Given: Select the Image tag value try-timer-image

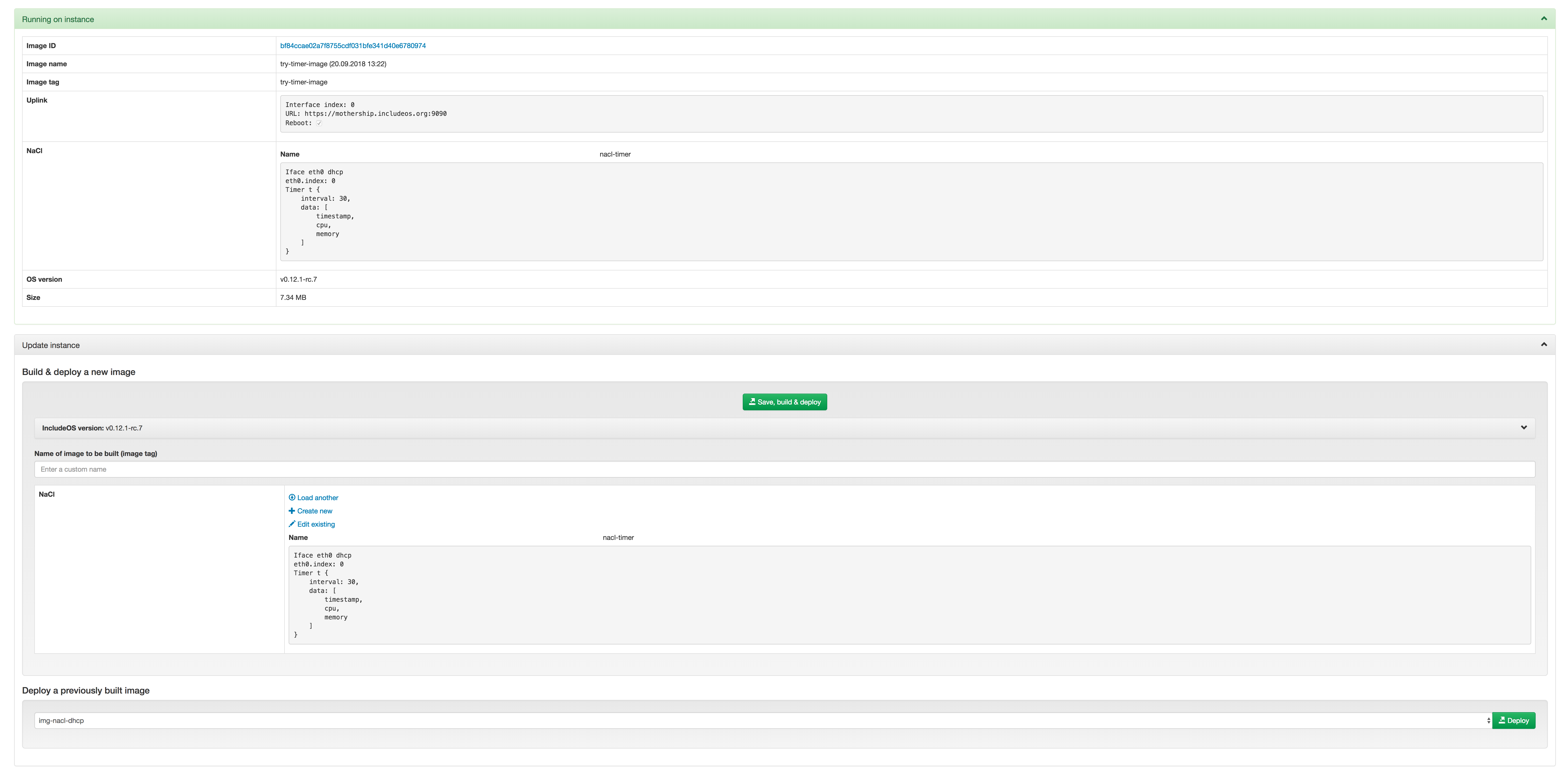Looking at the screenshot, I should [x=304, y=82].
